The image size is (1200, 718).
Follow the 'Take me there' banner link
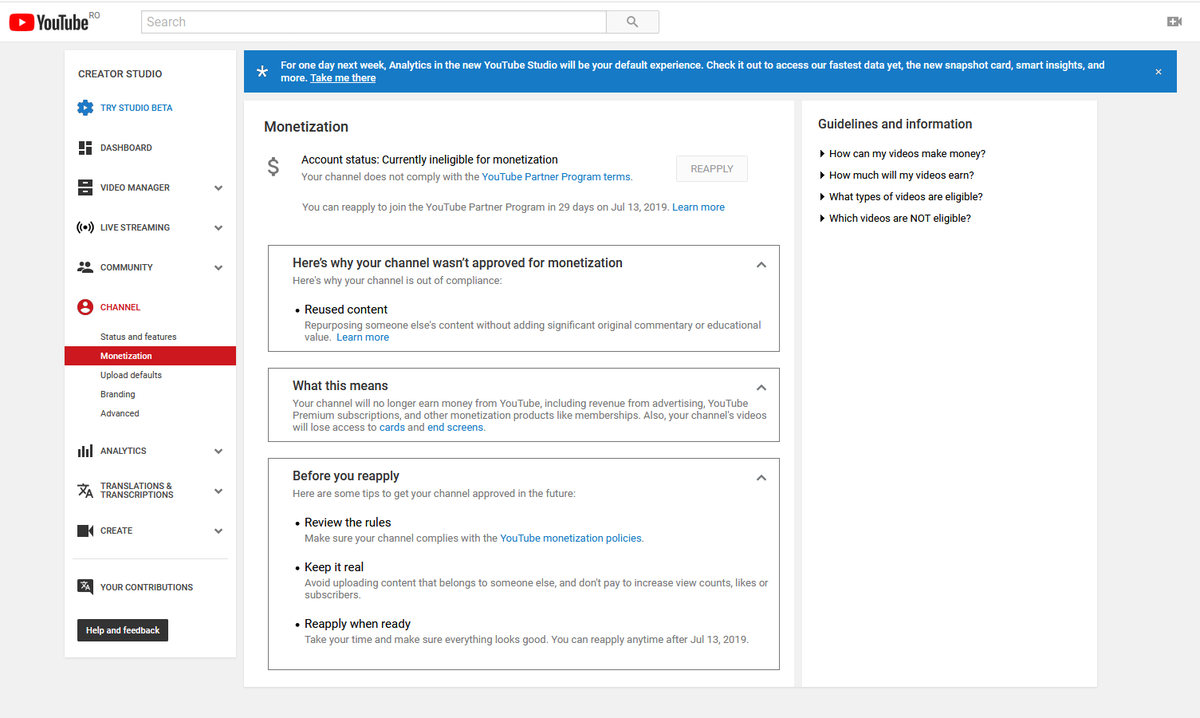[343, 78]
